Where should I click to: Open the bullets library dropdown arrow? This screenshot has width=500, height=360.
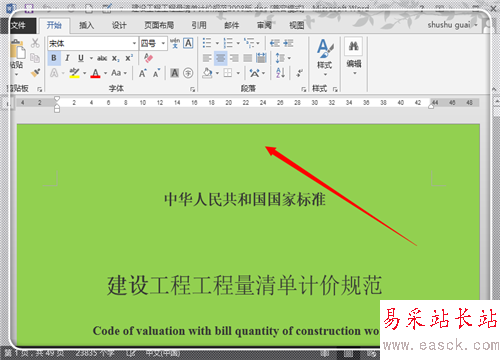click(217, 43)
